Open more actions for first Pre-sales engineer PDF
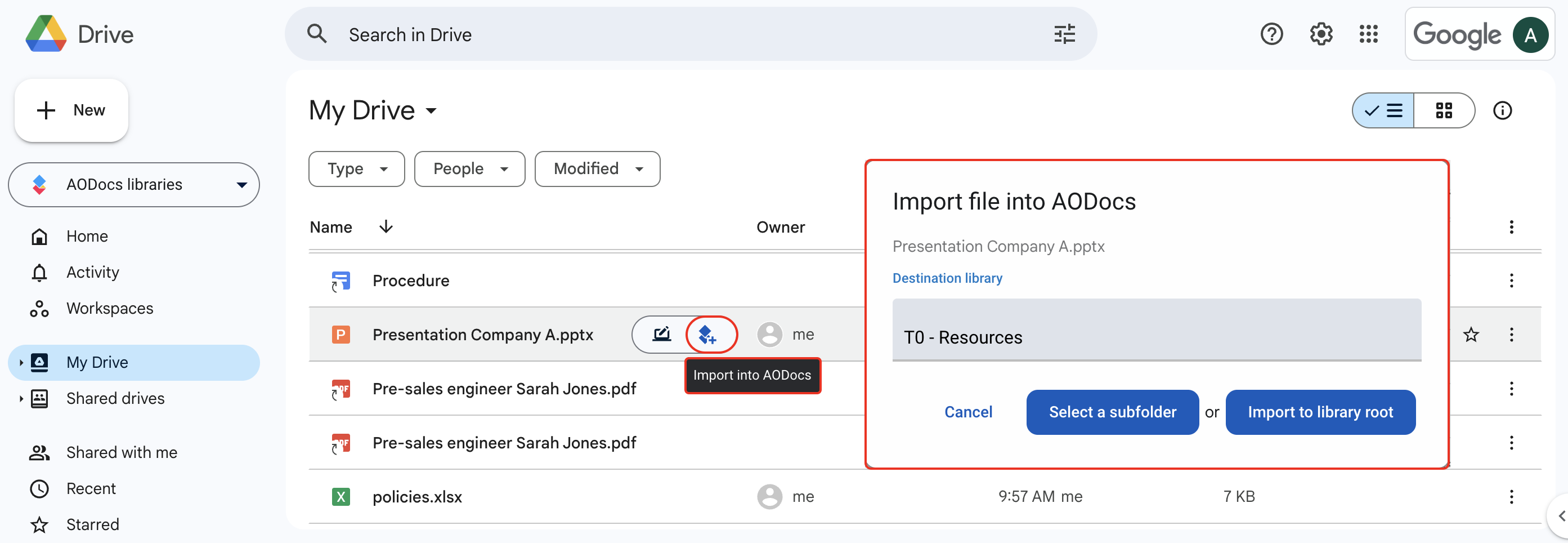The image size is (1568, 543). click(x=1511, y=388)
